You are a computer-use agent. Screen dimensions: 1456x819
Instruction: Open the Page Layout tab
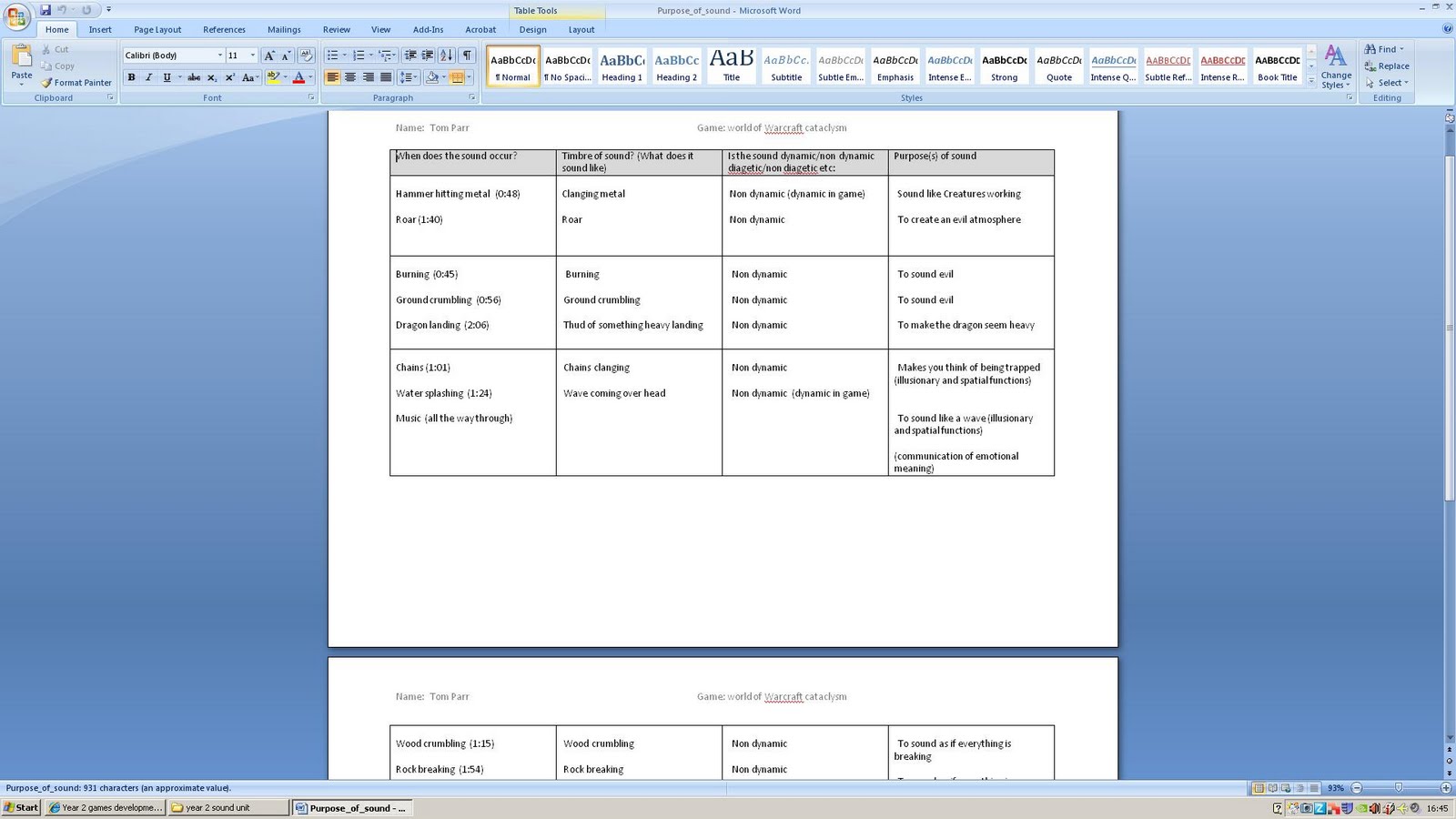tap(157, 29)
